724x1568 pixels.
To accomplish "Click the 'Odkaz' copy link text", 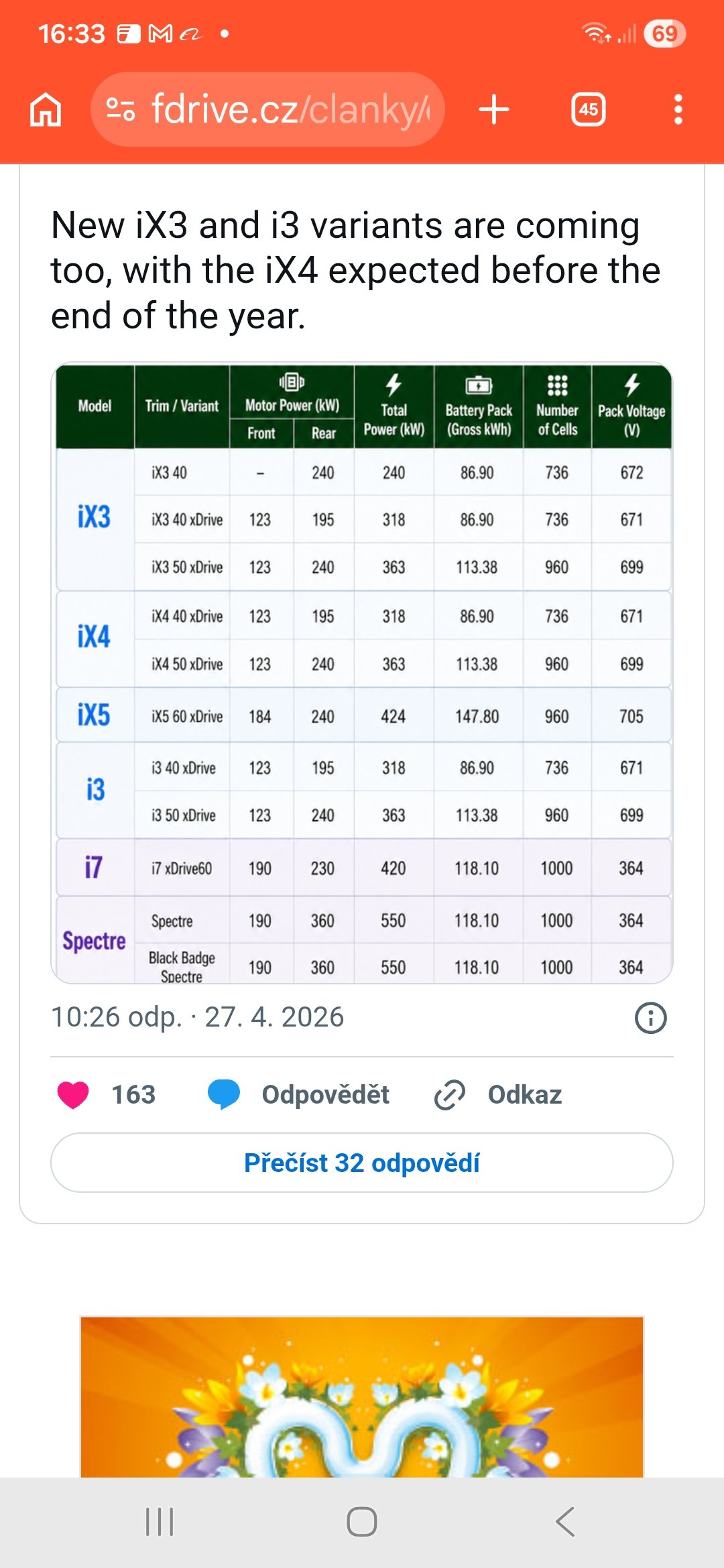I will [524, 1095].
